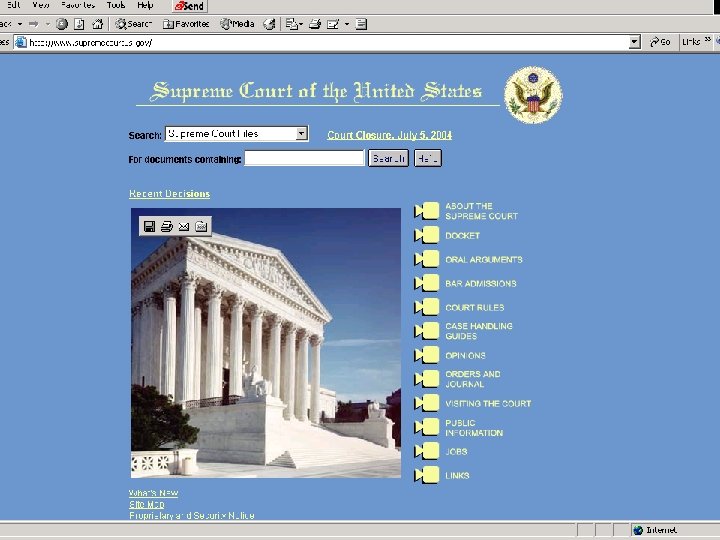This screenshot has width=720, height=540.
Task: Open the What's New link
Action: coord(153,493)
